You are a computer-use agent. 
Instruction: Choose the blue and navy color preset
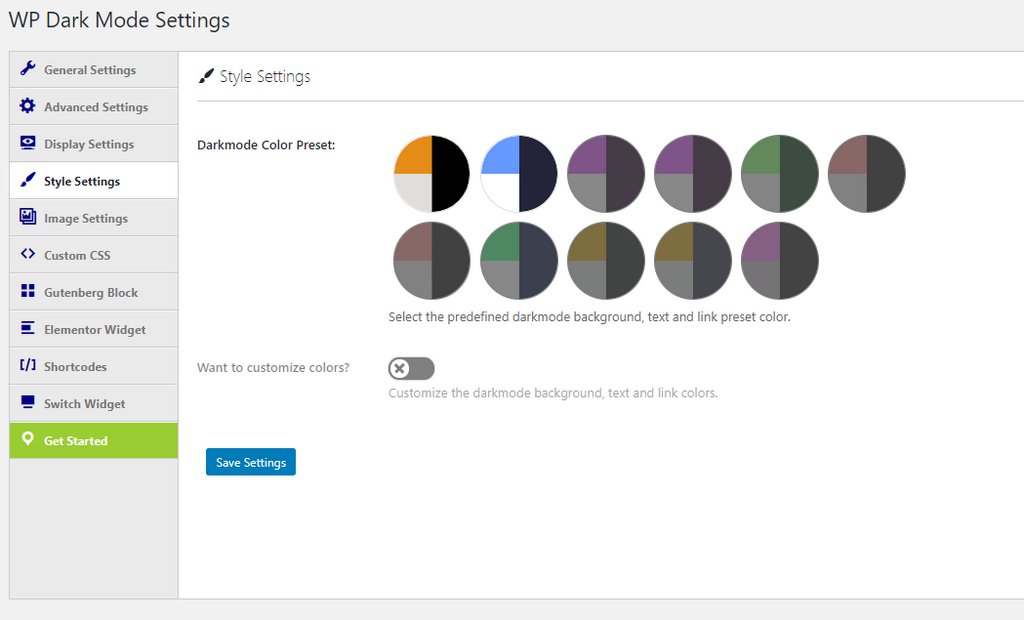click(518, 174)
